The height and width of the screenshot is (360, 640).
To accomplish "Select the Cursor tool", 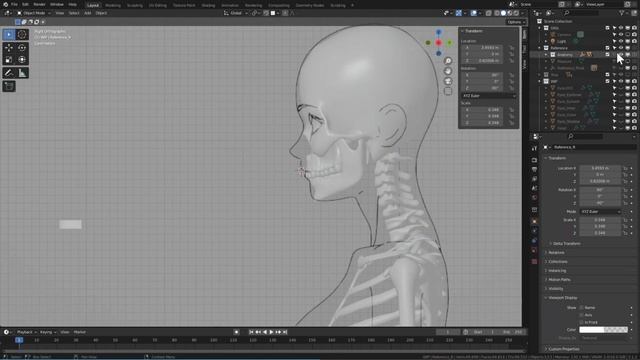I will (x=22, y=34).
